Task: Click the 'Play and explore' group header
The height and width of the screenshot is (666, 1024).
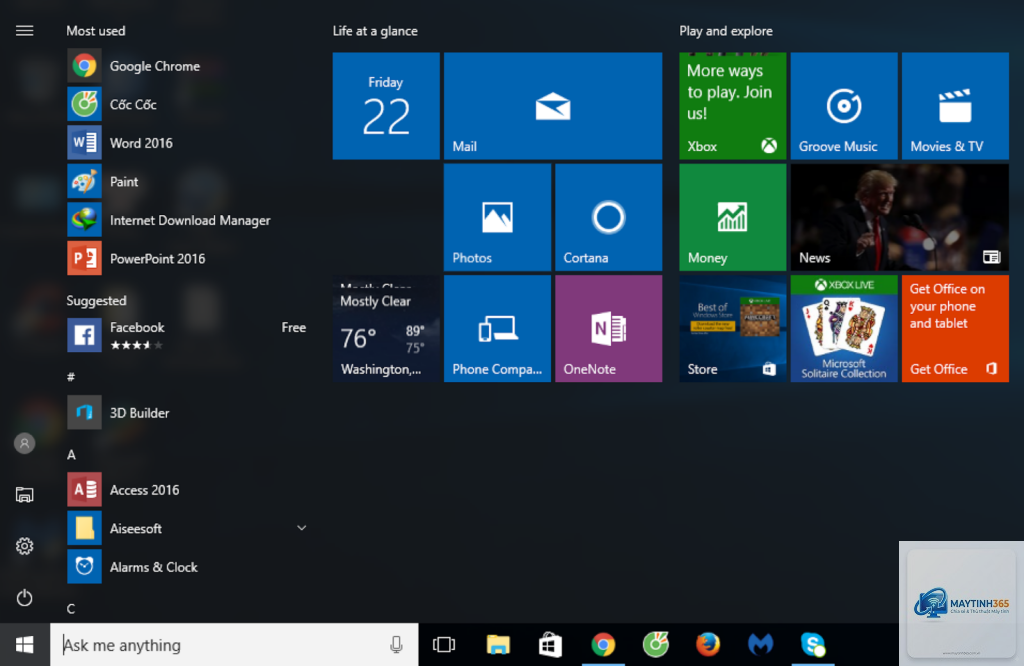Action: click(726, 31)
